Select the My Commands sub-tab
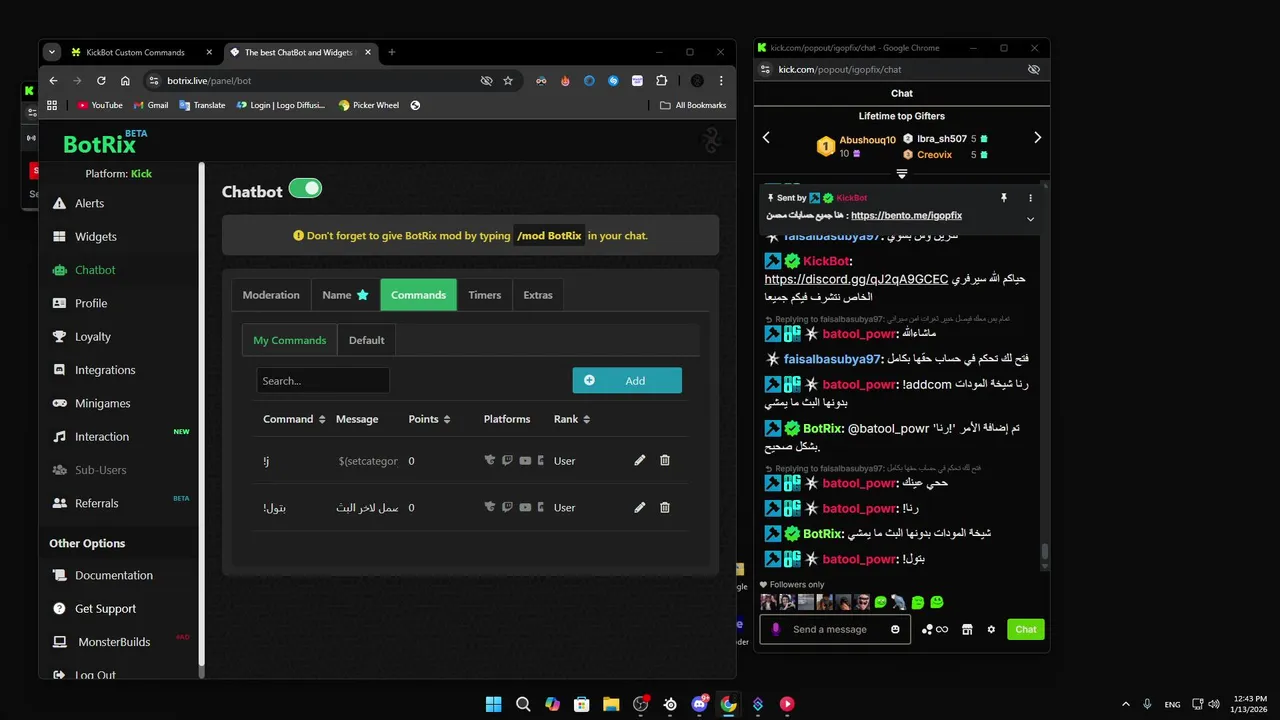The image size is (1280, 720). [289, 340]
